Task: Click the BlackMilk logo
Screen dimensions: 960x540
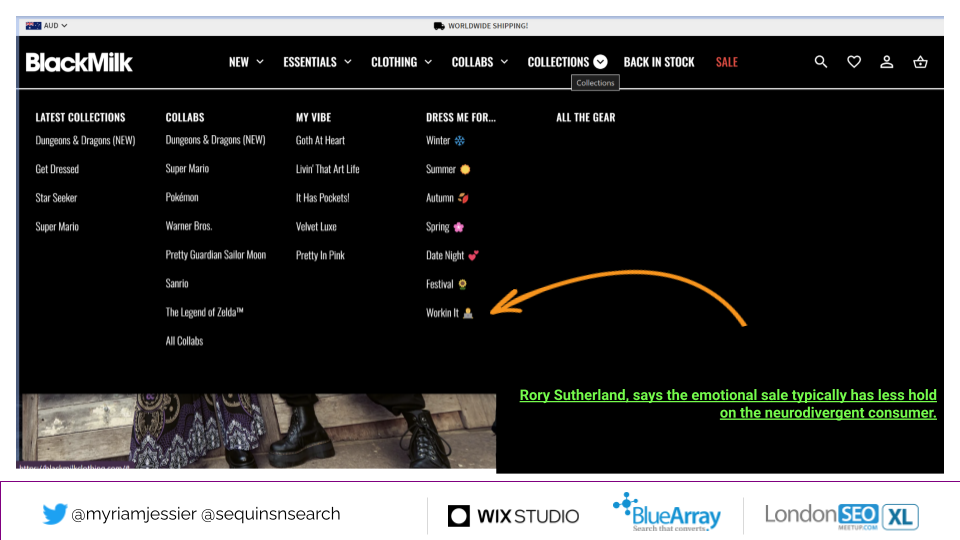Action: (x=79, y=62)
